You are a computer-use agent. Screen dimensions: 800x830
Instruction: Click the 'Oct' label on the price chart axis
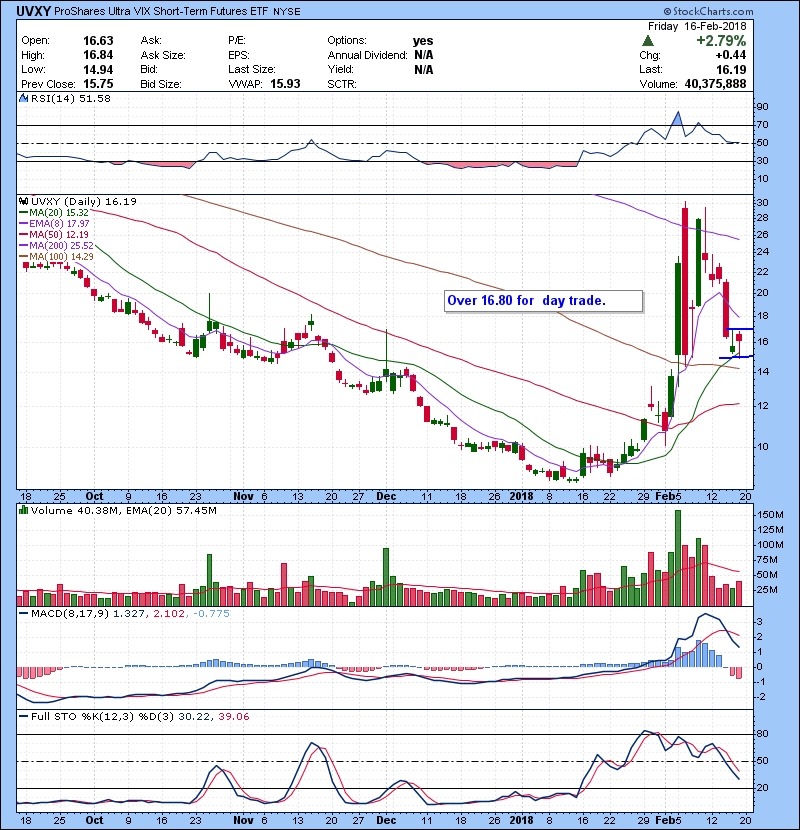pos(94,497)
